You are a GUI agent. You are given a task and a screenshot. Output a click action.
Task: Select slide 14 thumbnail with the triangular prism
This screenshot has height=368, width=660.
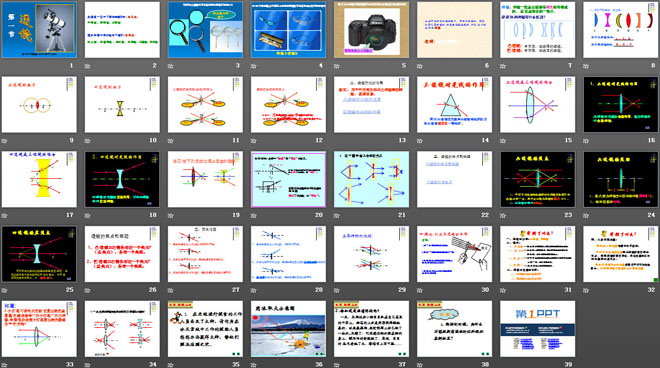(x=455, y=104)
